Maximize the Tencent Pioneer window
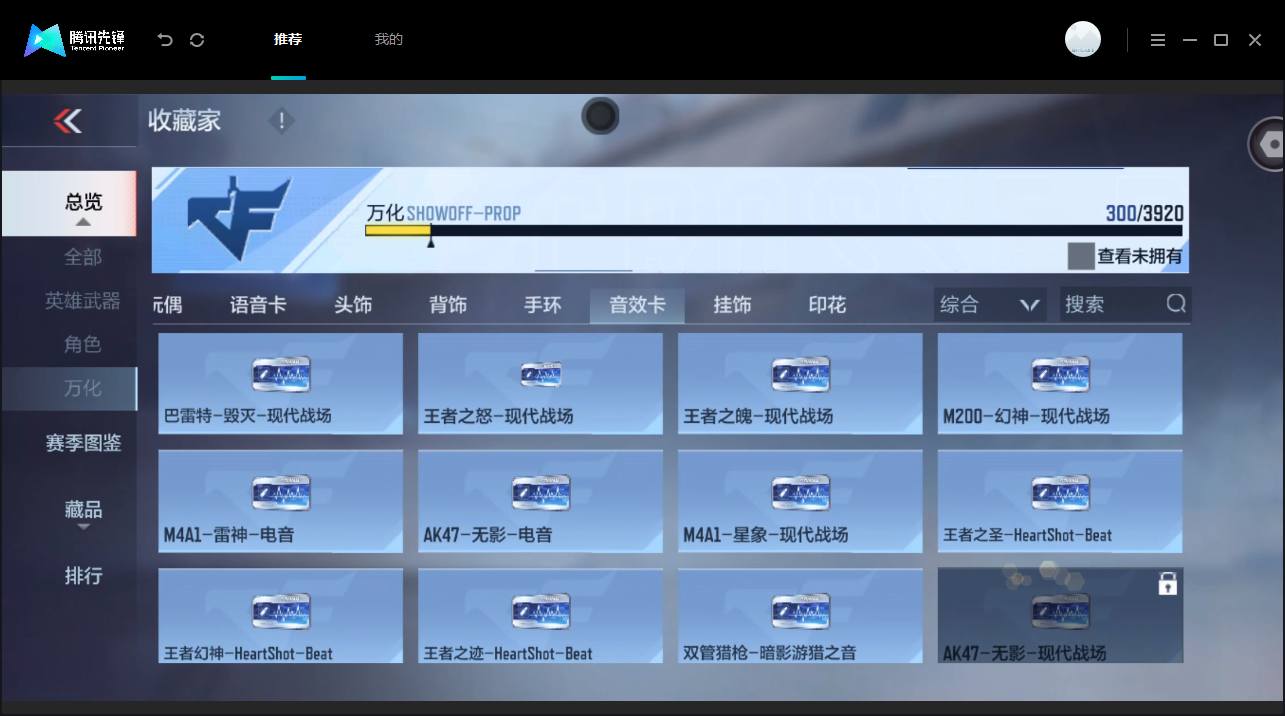The width and height of the screenshot is (1285, 716). pos(1221,40)
